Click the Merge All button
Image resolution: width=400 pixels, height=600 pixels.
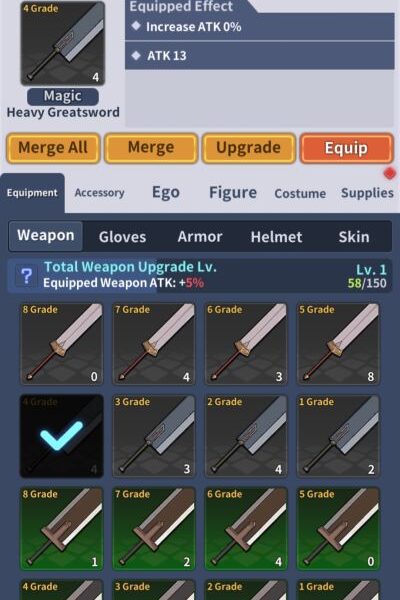[x=53, y=148]
